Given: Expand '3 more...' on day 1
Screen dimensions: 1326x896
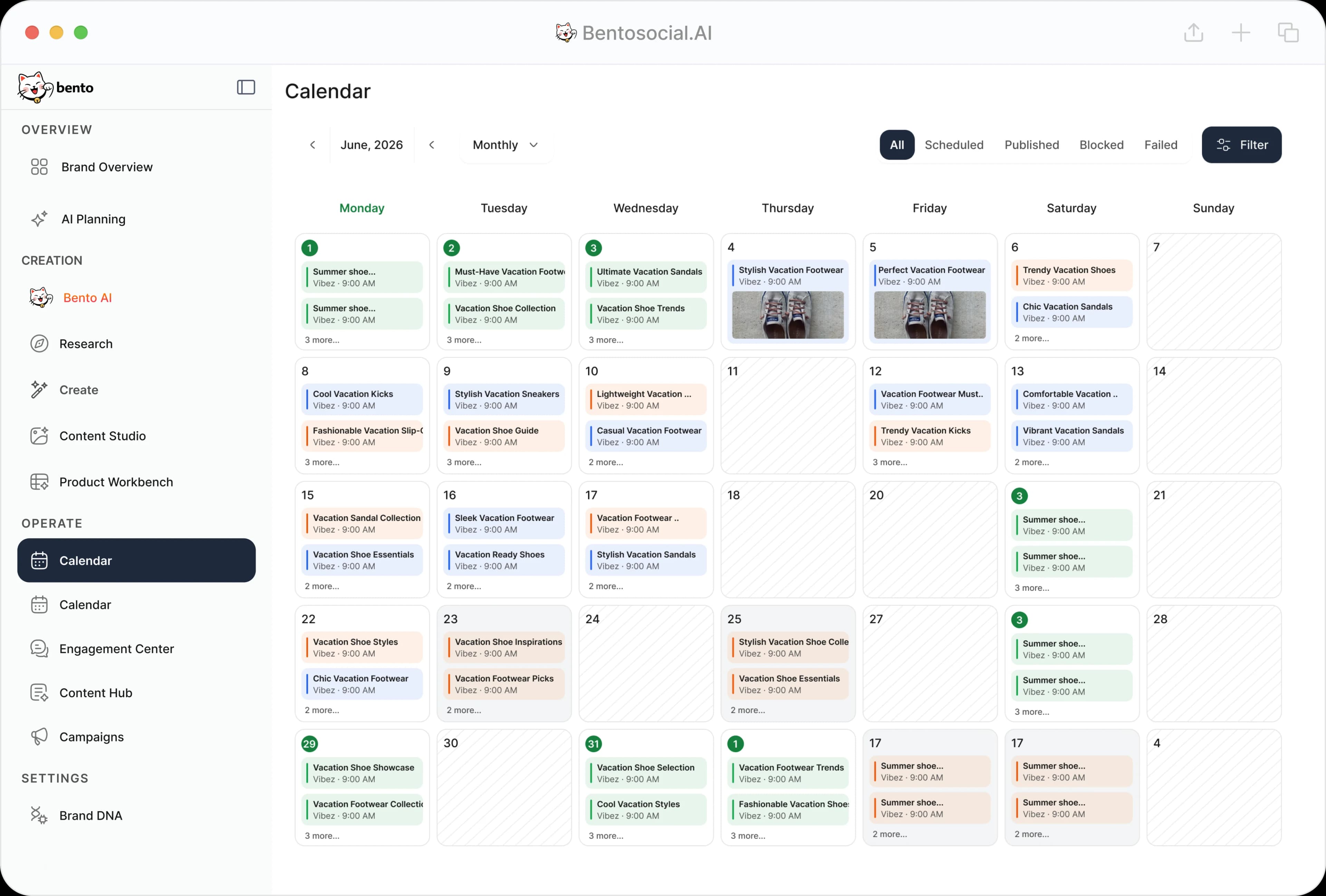Looking at the screenshot, I should (322, 340).
